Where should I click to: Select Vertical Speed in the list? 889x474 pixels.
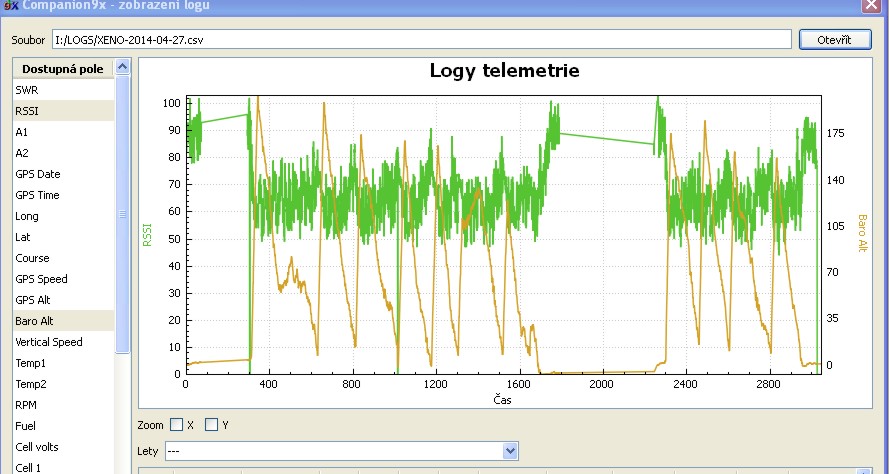pos(48,342)
